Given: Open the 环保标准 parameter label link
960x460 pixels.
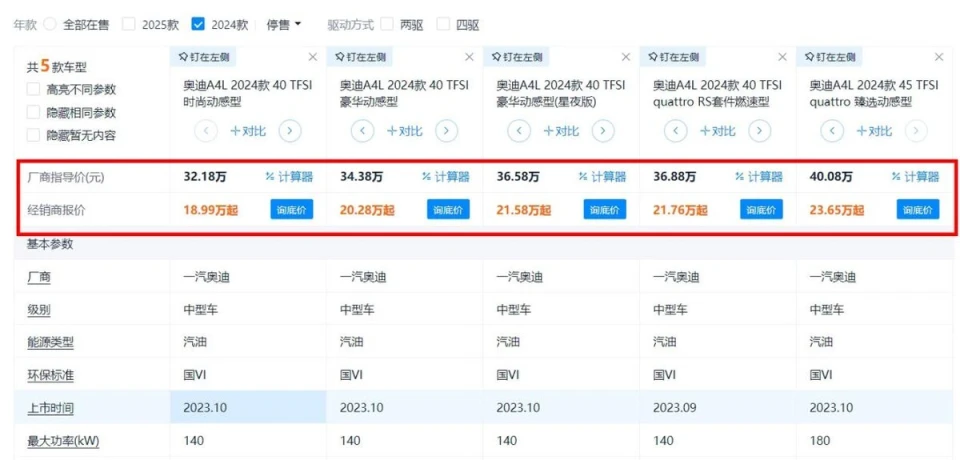Looking at the screenshot, I should (50, 375).
